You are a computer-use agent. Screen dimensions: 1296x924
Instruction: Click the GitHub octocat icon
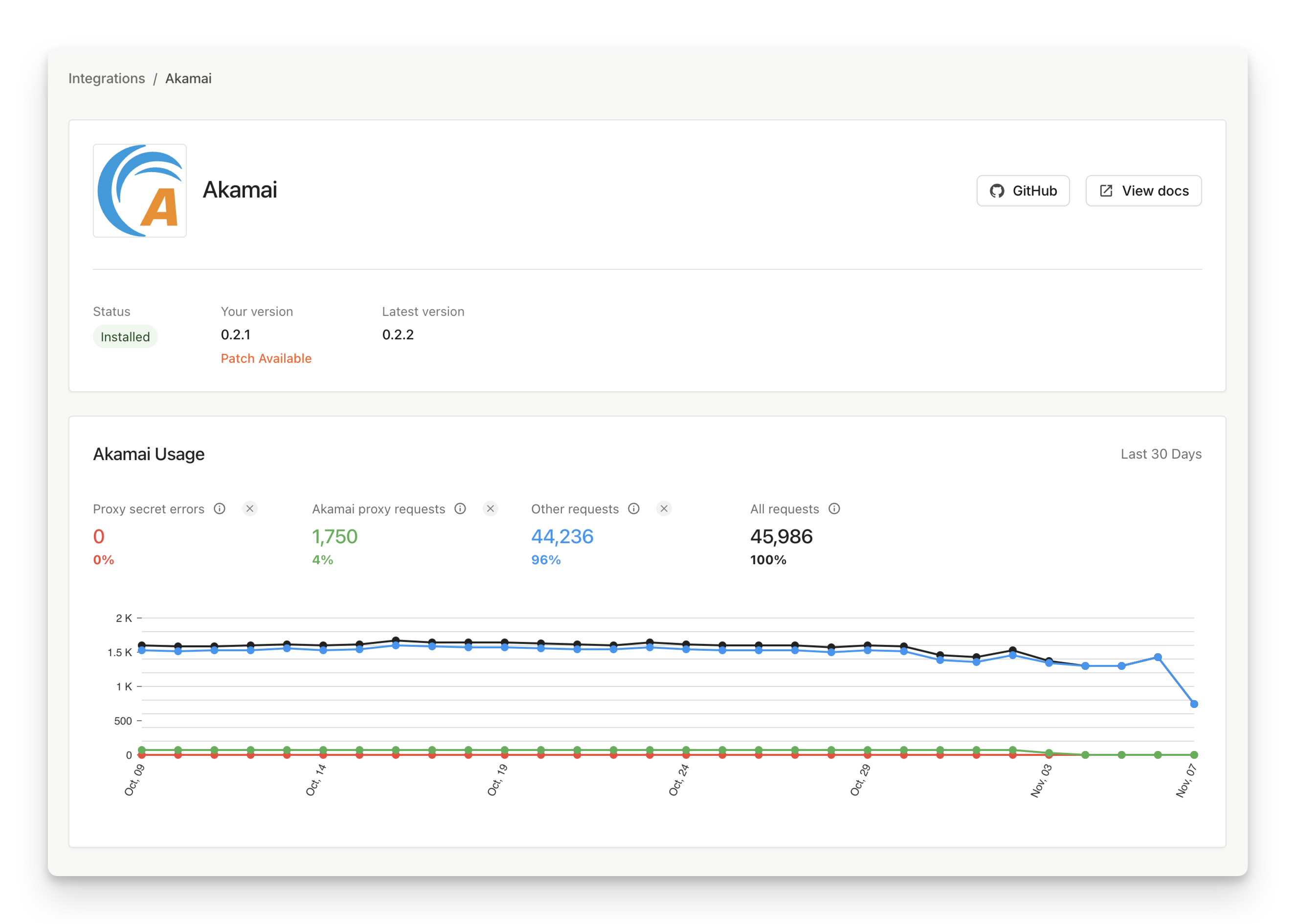point(997,191)
